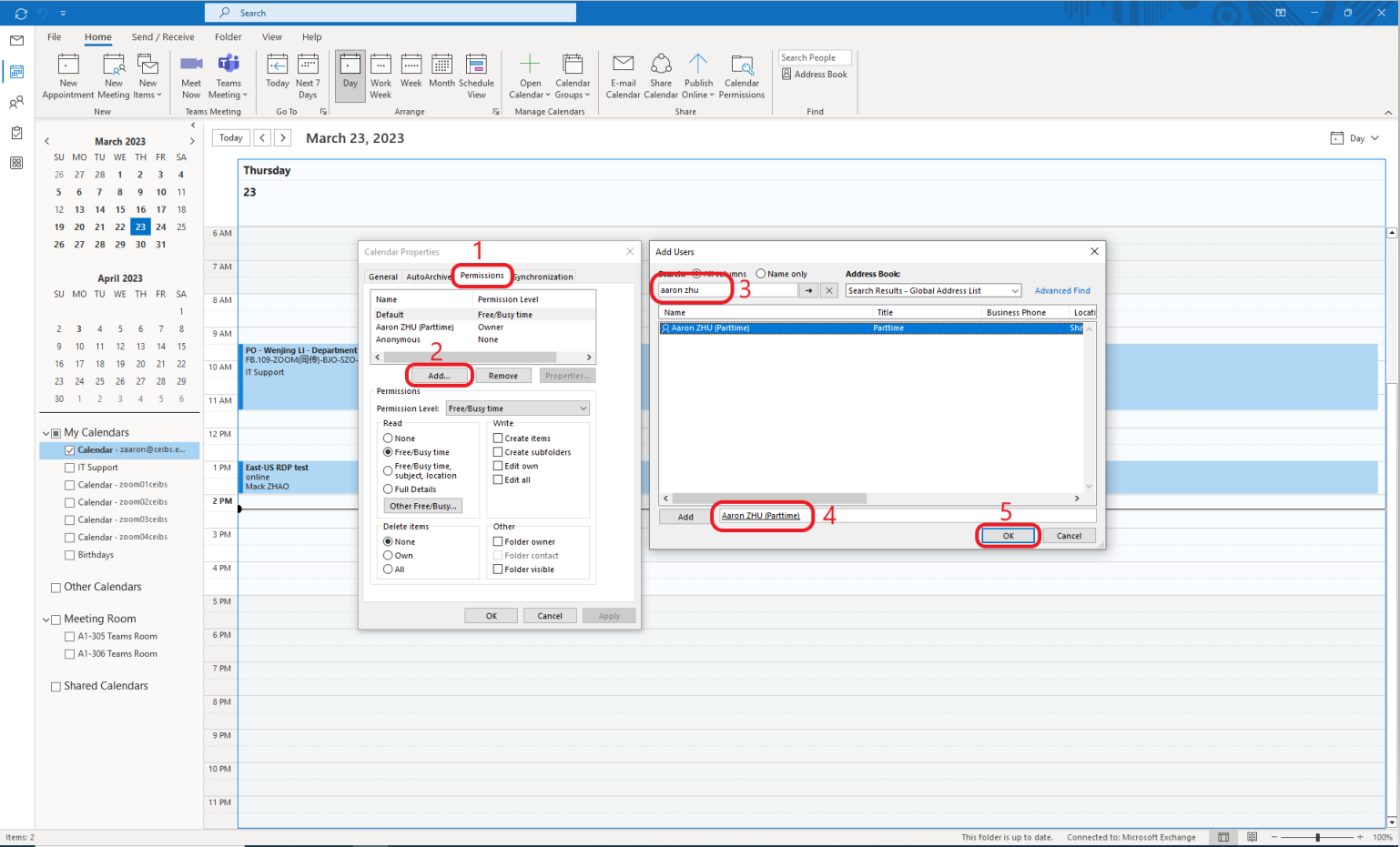Expand the Address Book dropdown list

pos(933,291)
